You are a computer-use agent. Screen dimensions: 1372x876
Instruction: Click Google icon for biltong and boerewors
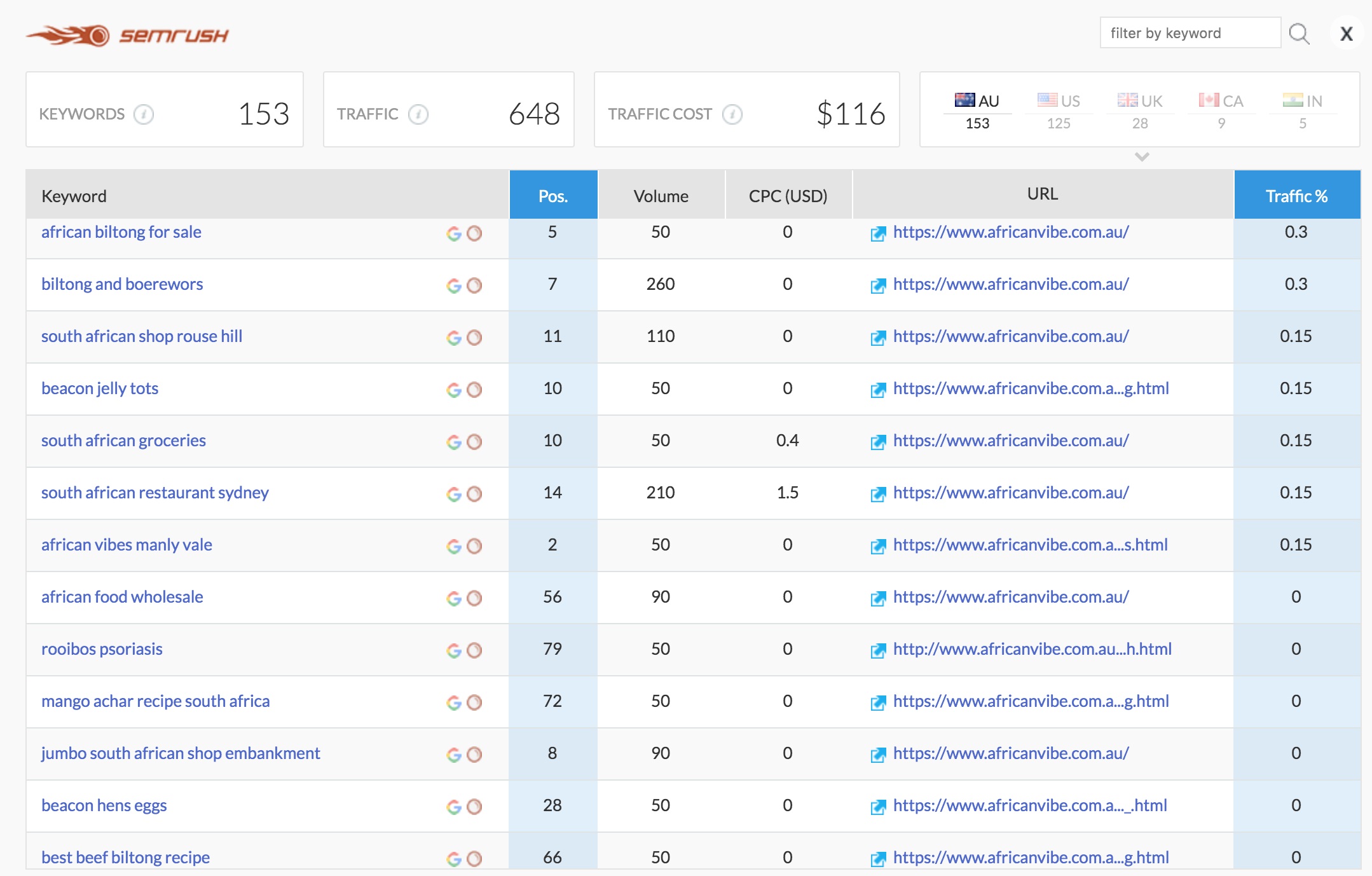pyautogui.click(x=454, y=285)
